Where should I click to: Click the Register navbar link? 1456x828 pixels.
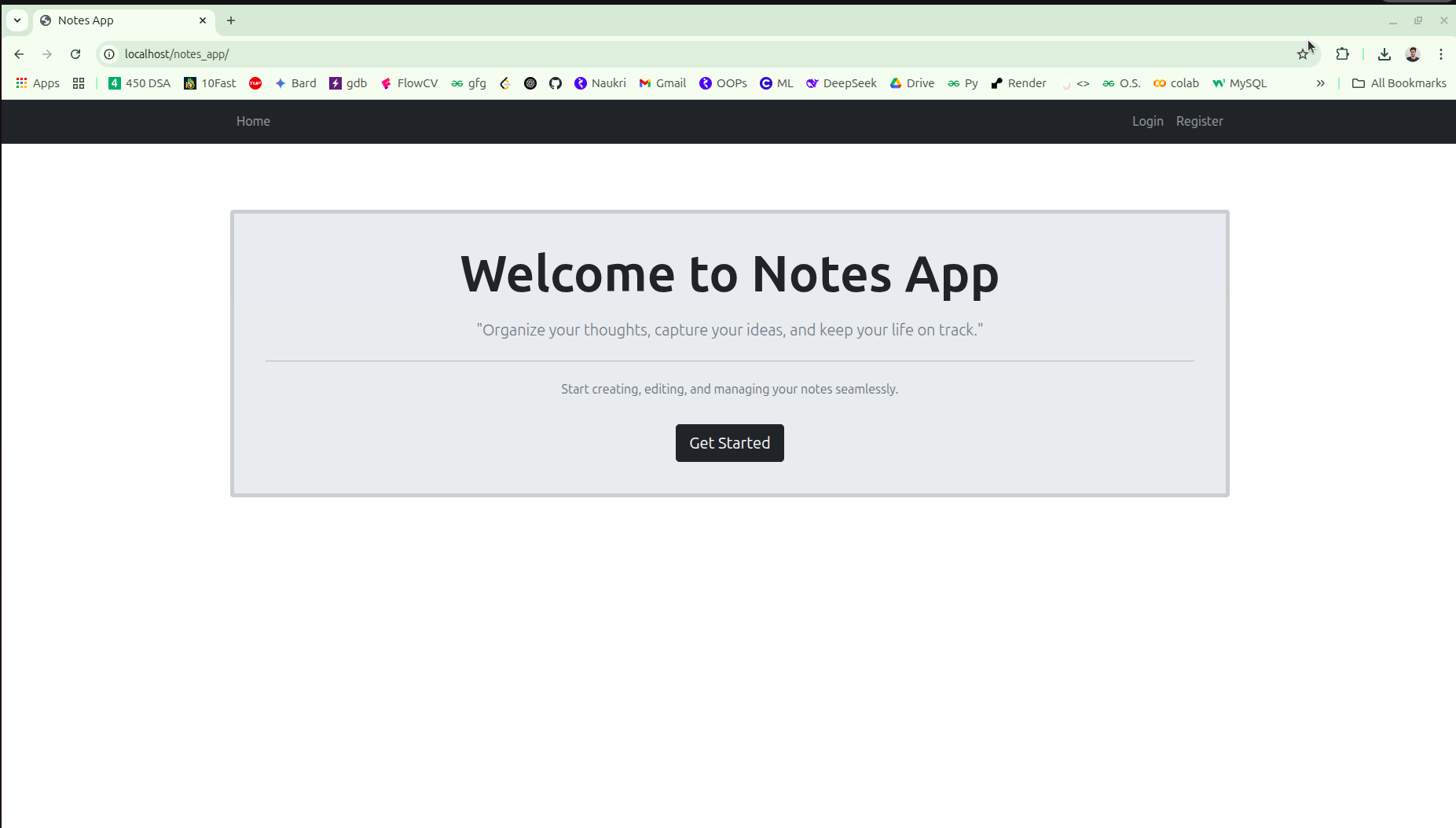click(1200, 121)
